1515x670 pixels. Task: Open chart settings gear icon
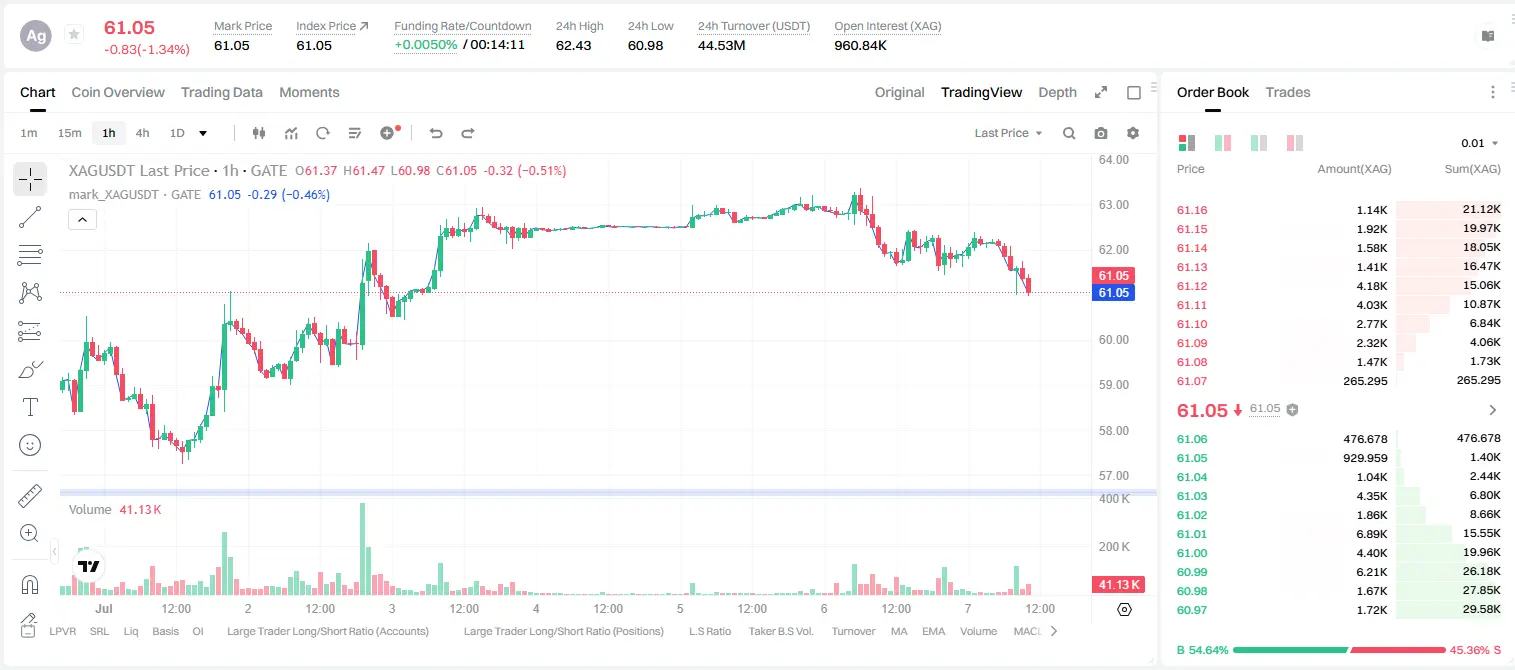pos(1133,133)
